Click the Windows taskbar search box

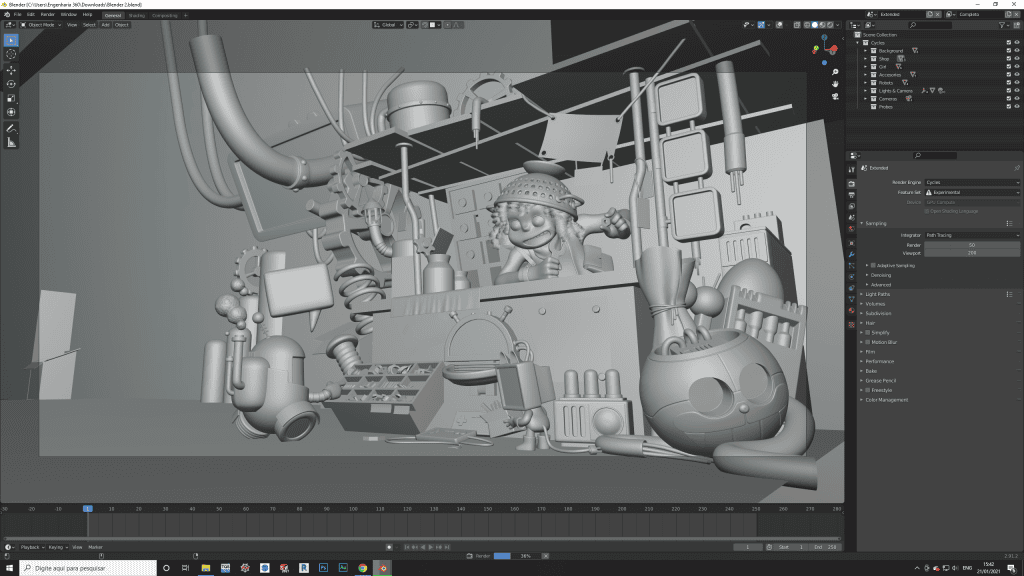pos(88,568)
